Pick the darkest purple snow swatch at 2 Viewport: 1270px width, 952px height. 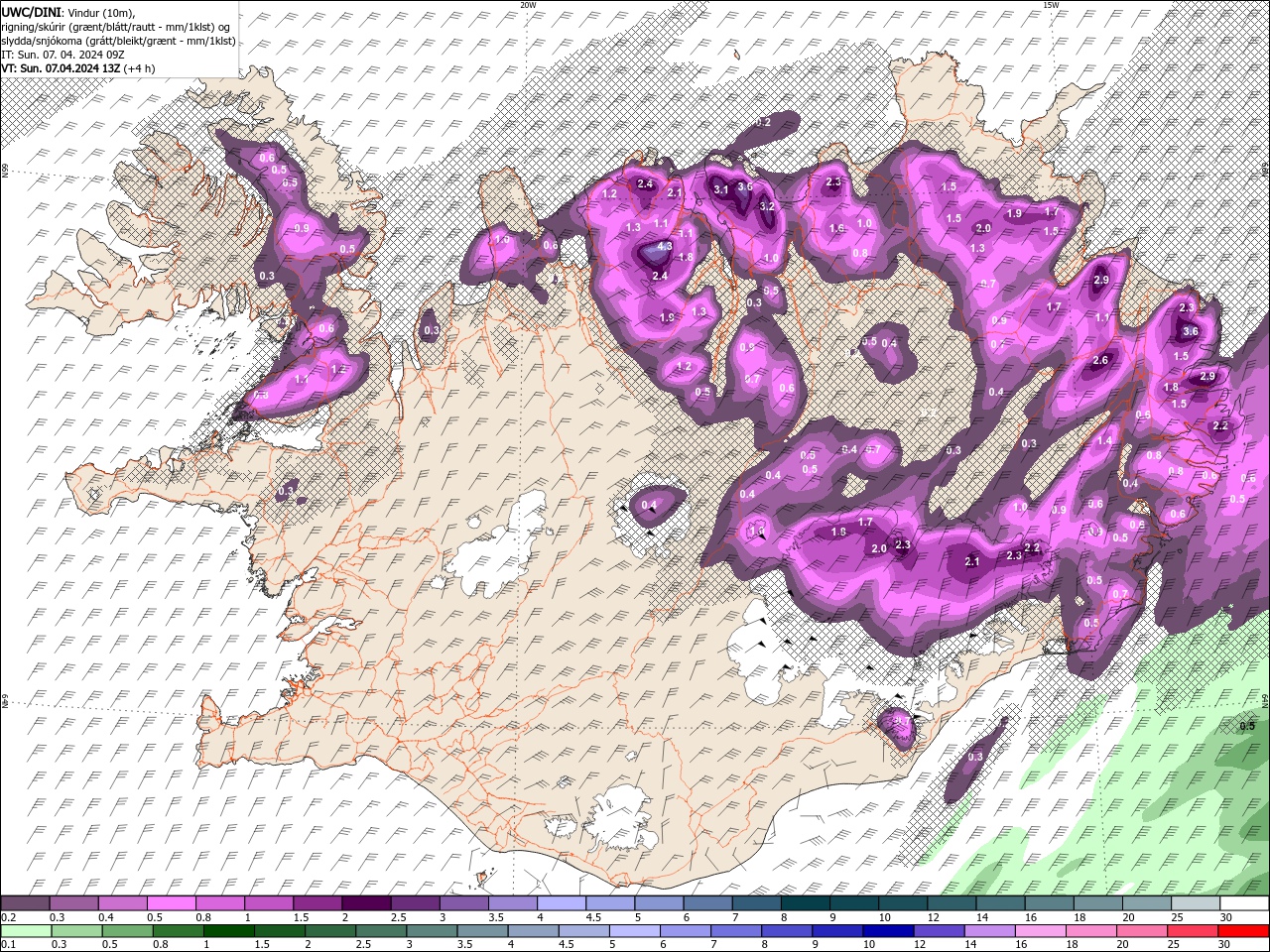click(366, 903)
